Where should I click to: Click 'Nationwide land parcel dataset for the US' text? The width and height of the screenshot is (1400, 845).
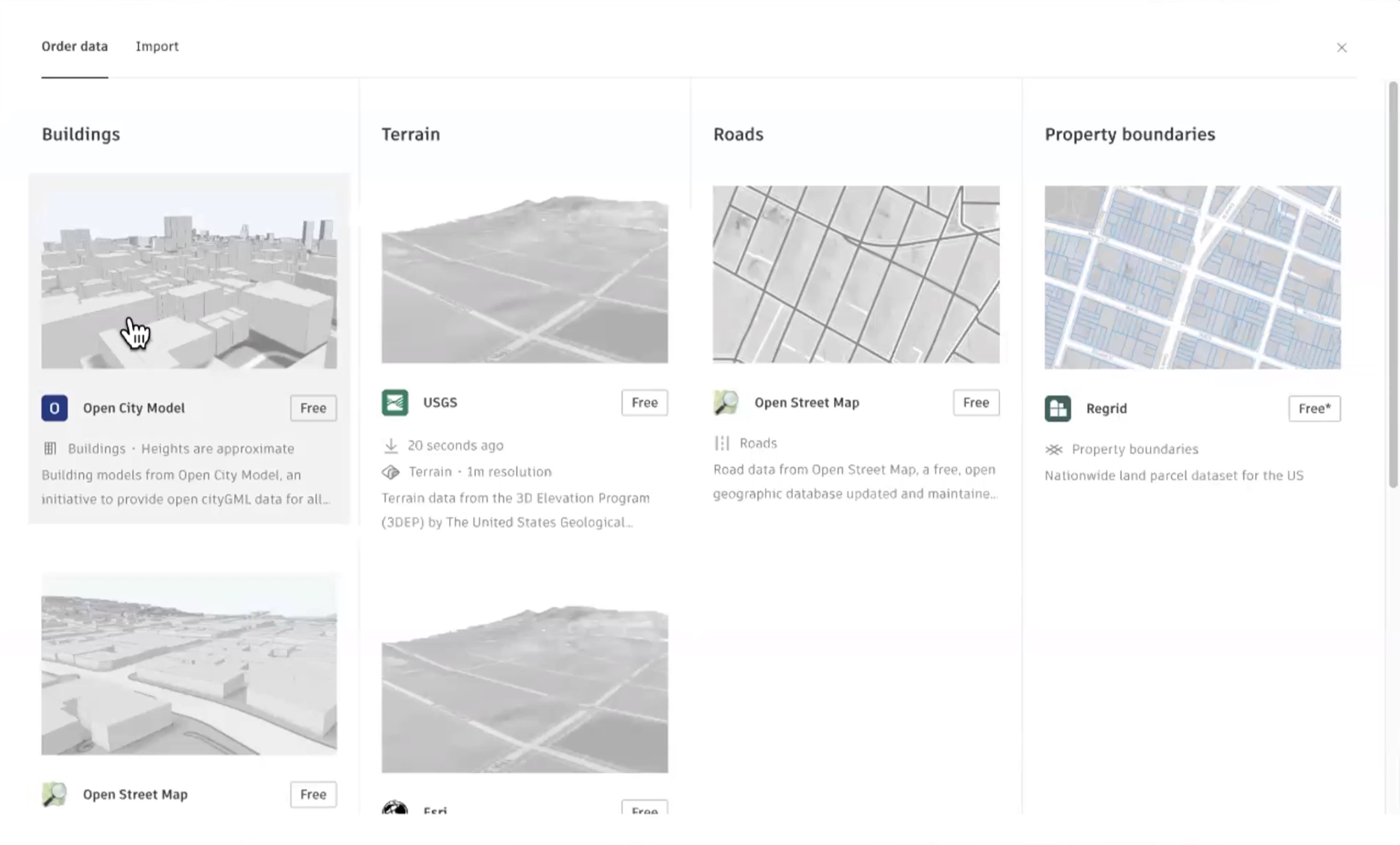(1174, 475)
